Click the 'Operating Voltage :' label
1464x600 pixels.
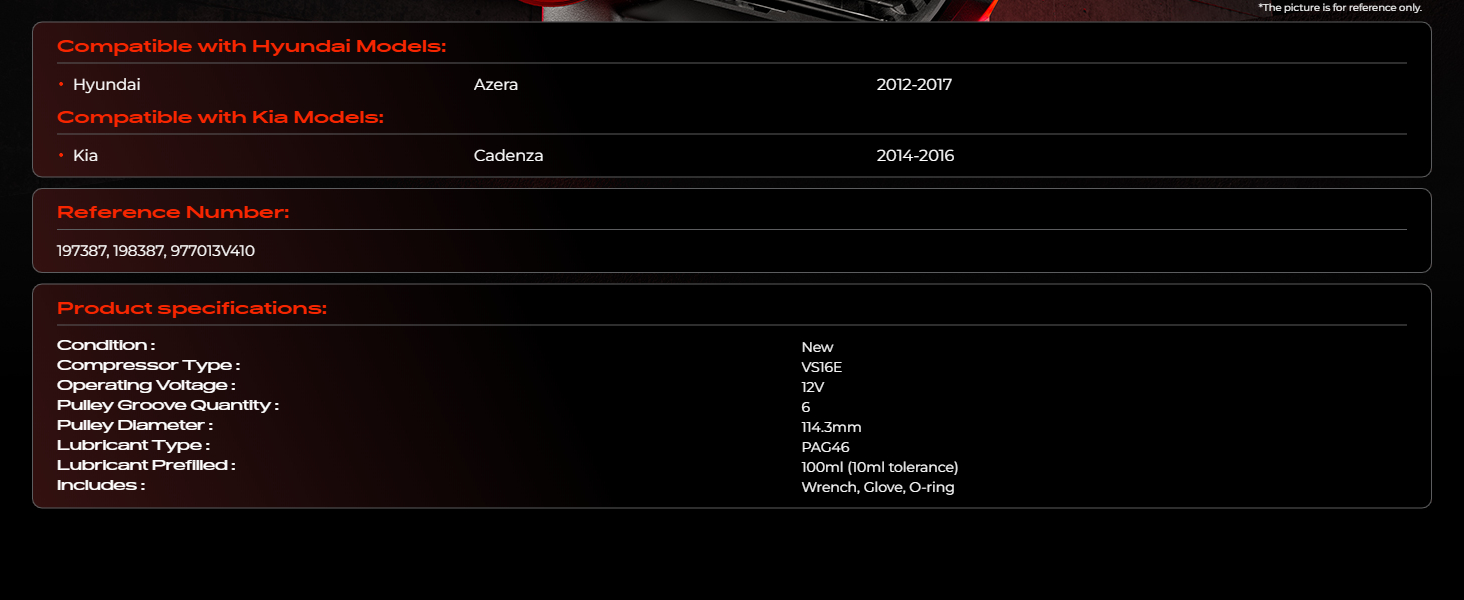146,385
